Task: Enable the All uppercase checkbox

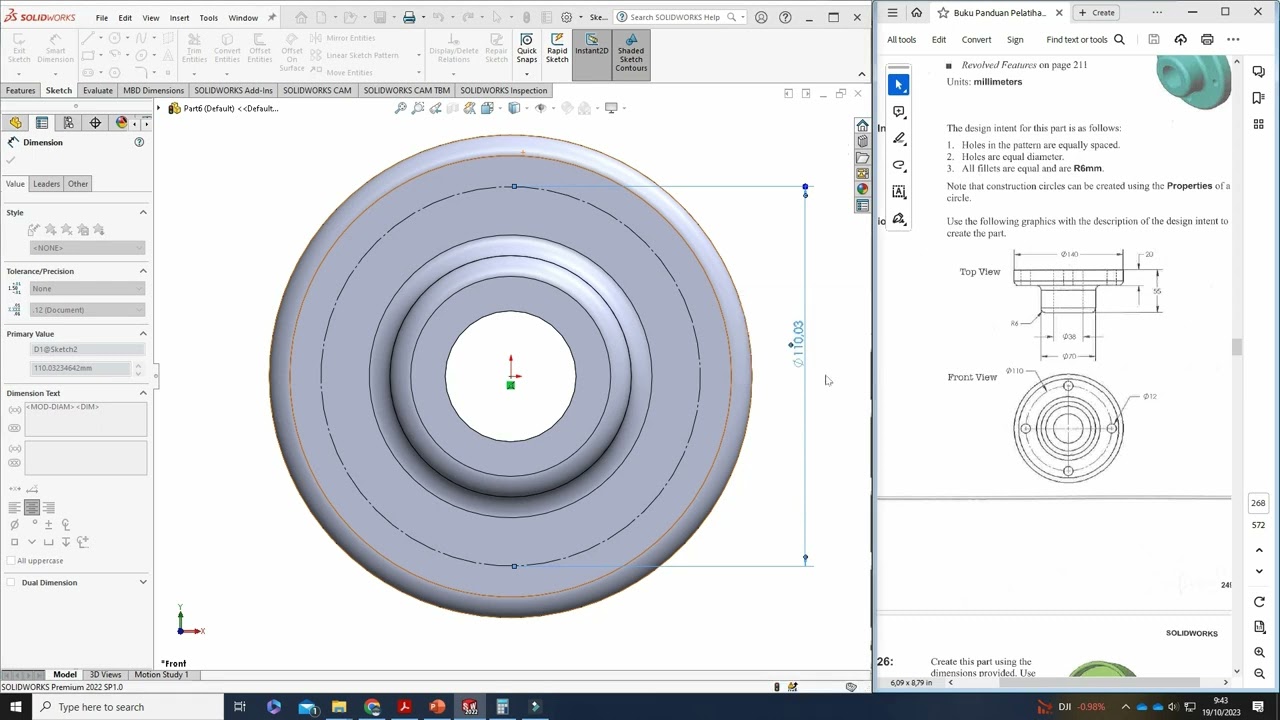Action: coord(10,561)
